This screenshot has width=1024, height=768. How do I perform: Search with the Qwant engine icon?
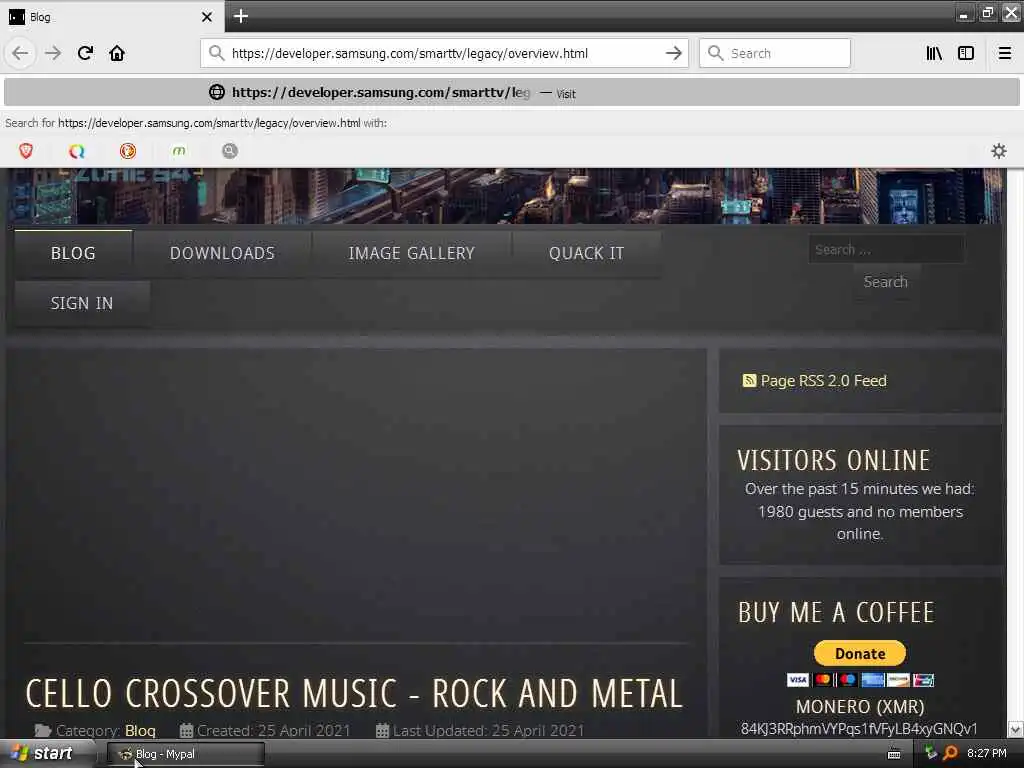click(x=77, y=151)
